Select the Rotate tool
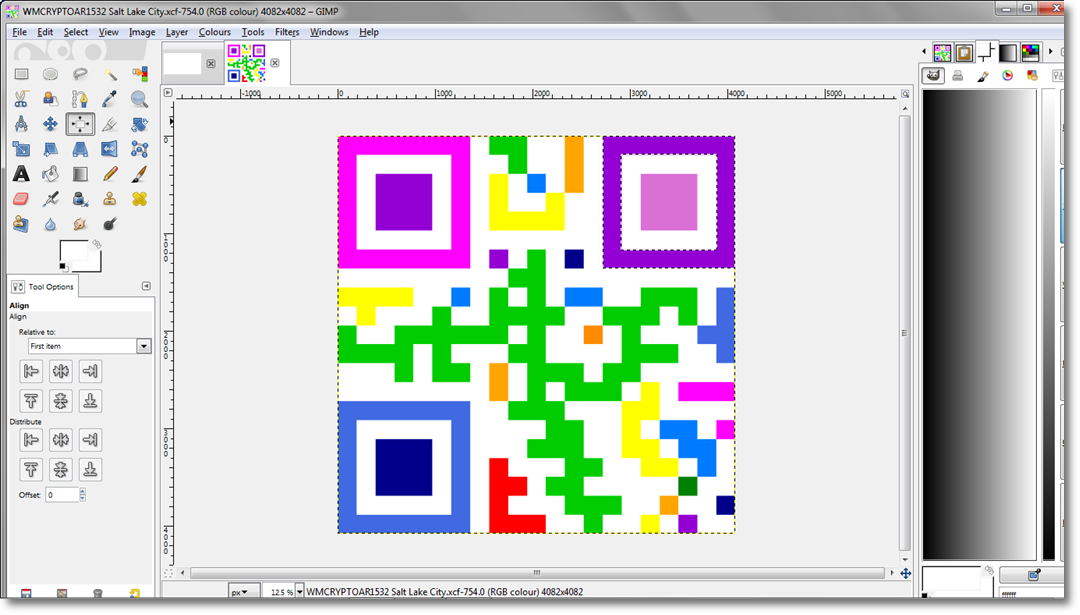The height and width of the screenshot is (615, 1080). tap(139, 124)
